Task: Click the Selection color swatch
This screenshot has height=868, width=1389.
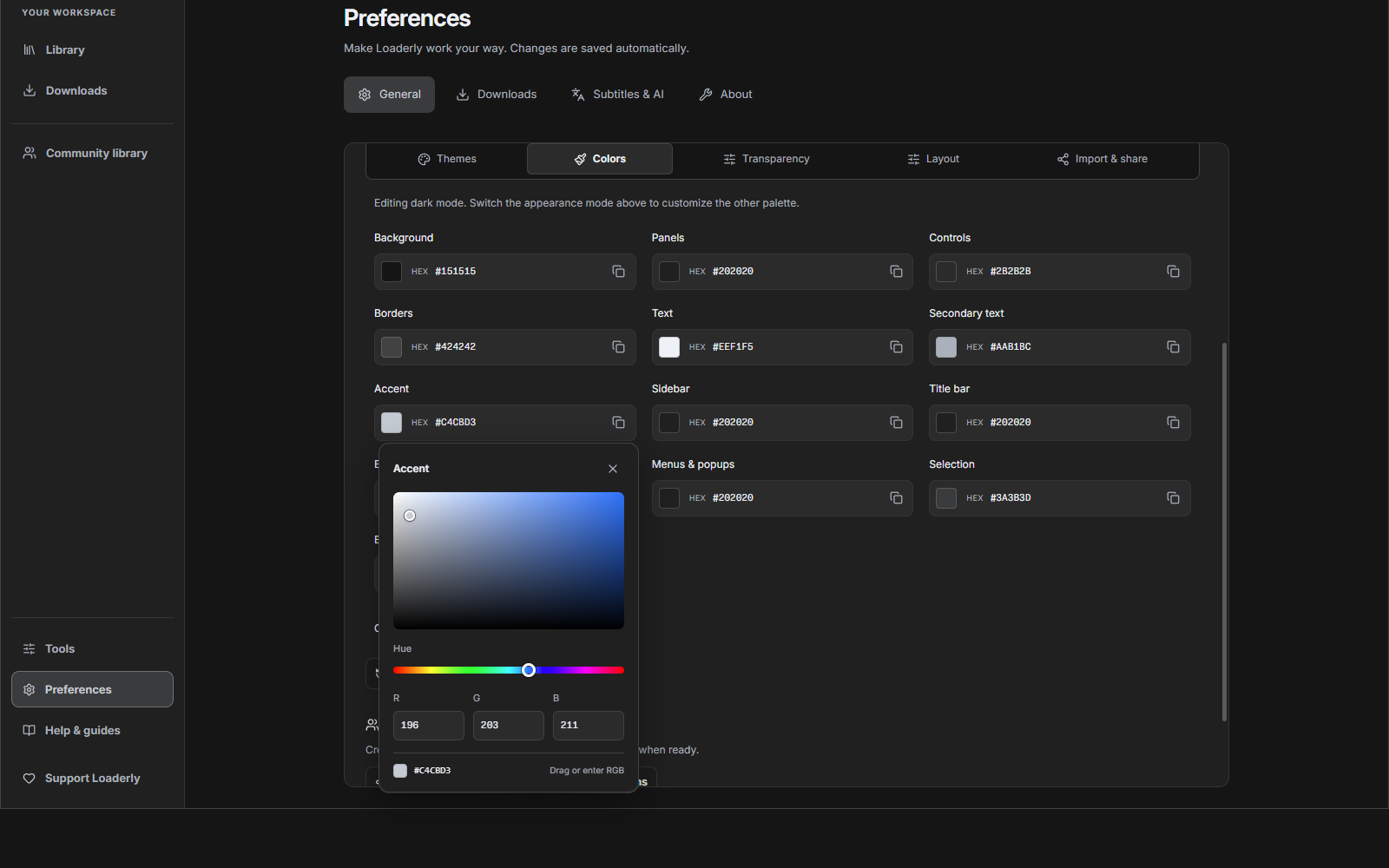Action: [x=946, y=498]
